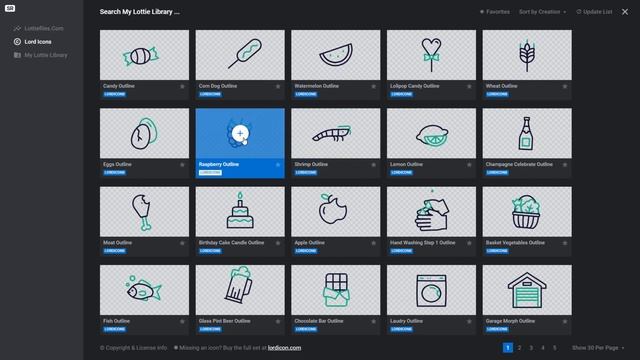Toggle the Favorites filter
640x360 pixels.
[495, 12]
